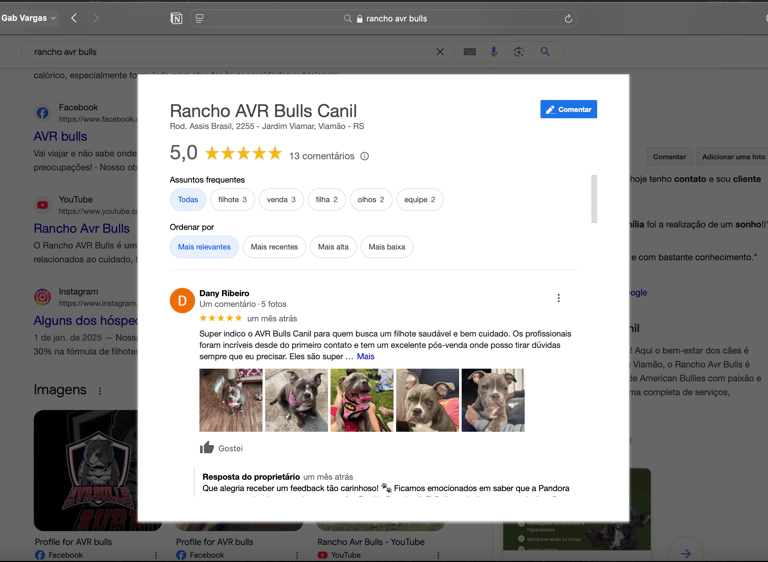Open the three-dot menu on Dany Ribeiro review
Screen dimensions: 768x562
point(558,298)
